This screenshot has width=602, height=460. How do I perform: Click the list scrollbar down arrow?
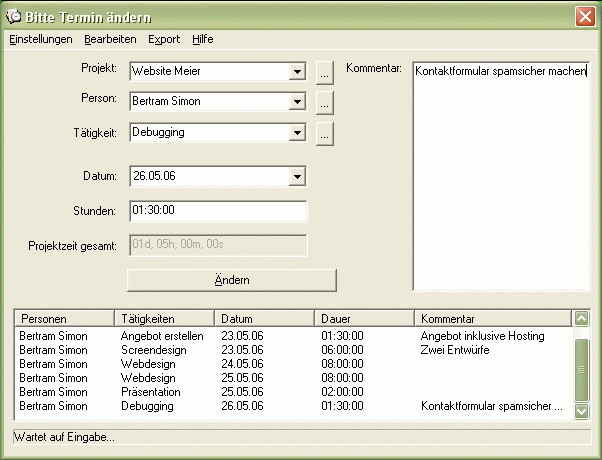[581, 409]
